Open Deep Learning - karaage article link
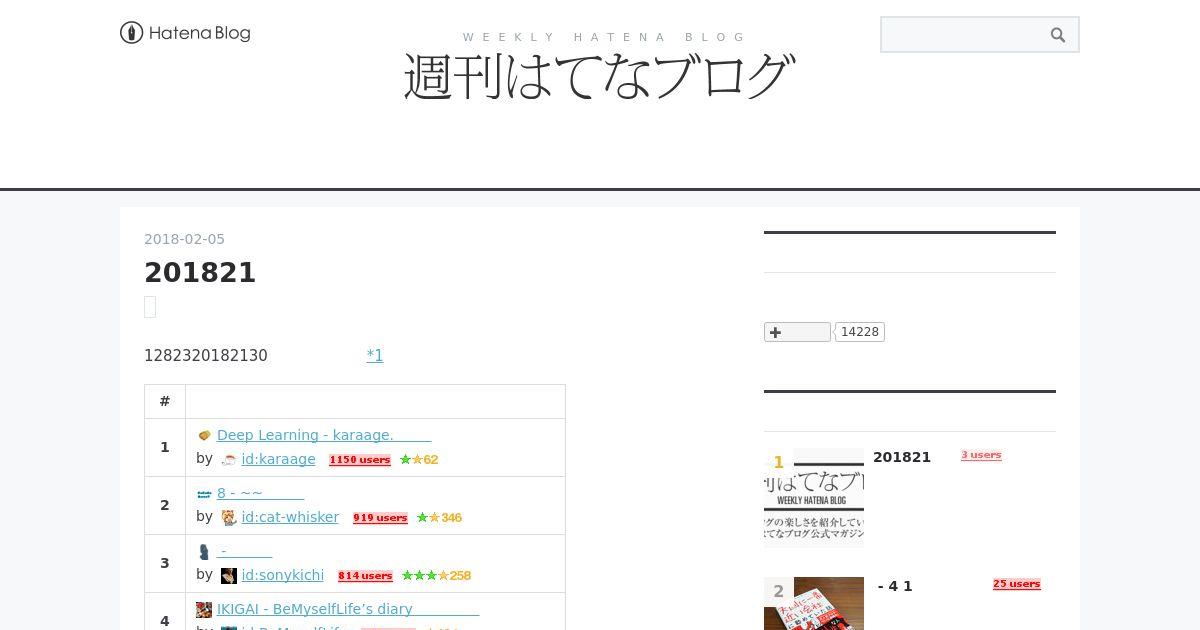This screenshot has width=1200, height=630. click(324, 435)
